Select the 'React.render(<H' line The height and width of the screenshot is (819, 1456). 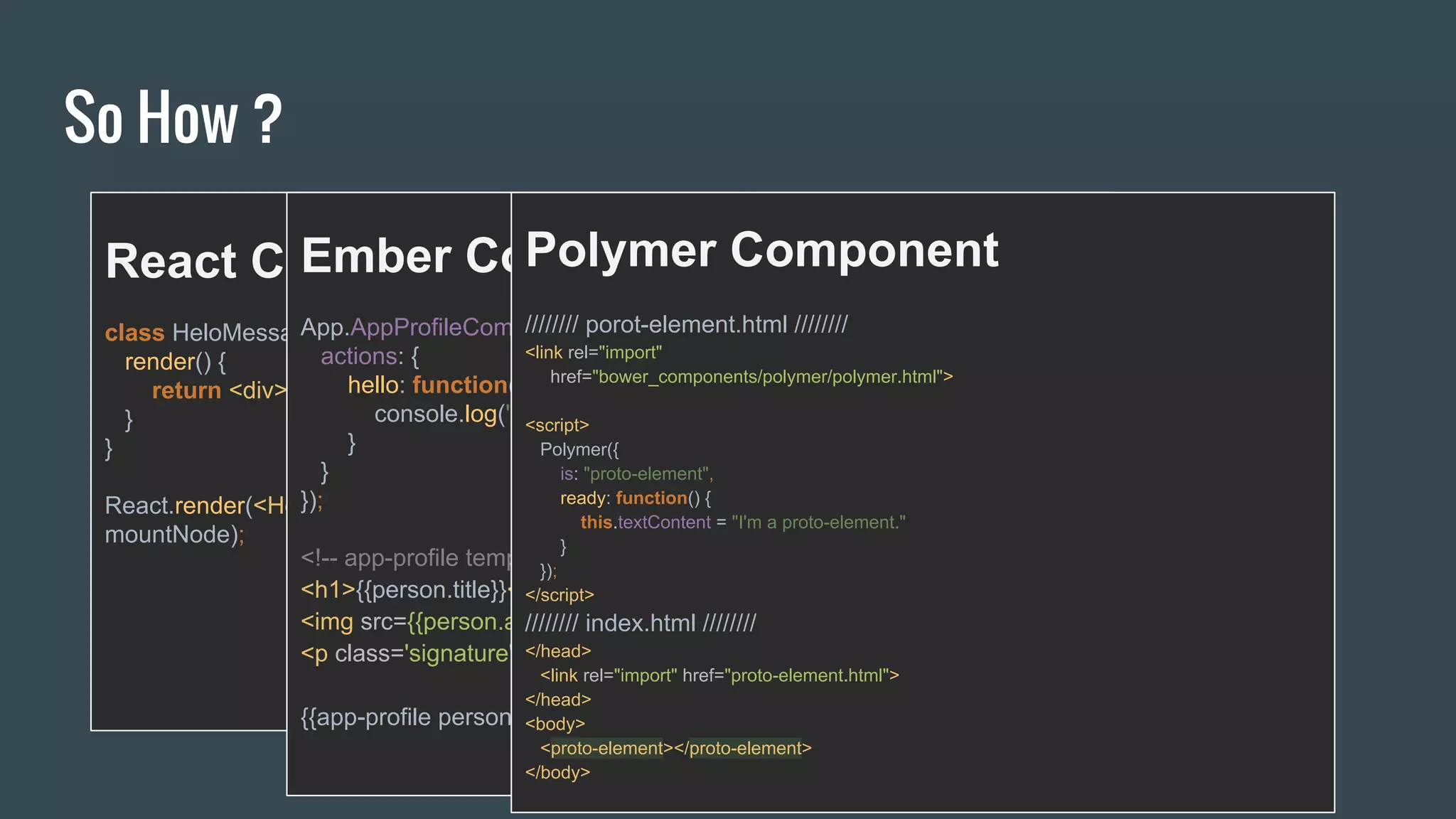[195, 506]
